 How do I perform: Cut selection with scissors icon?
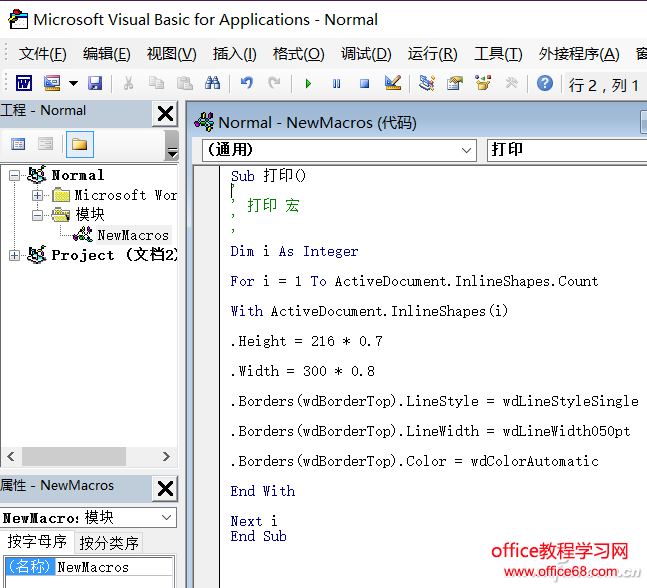pos(128,84)
